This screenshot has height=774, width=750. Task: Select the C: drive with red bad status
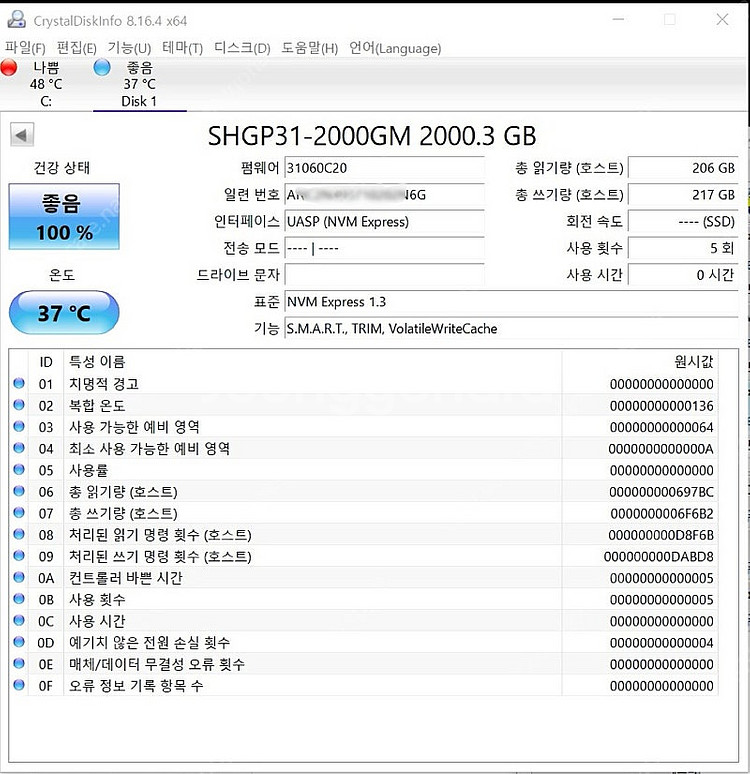pos(45,84)
